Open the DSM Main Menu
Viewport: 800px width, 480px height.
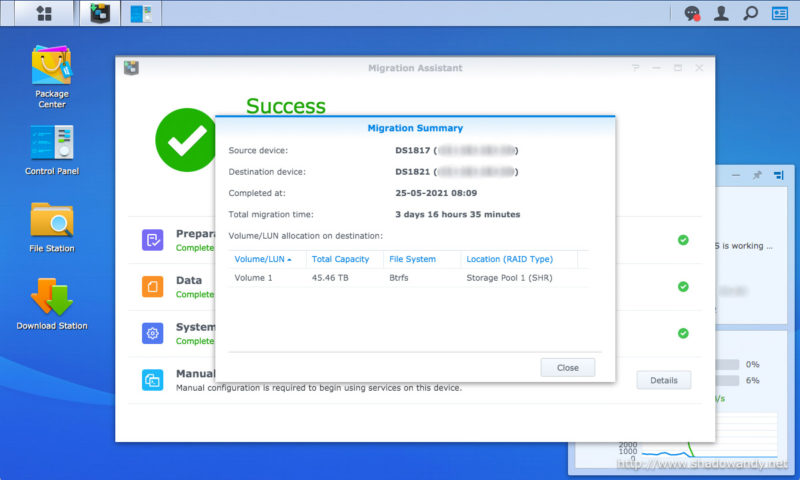44,13
